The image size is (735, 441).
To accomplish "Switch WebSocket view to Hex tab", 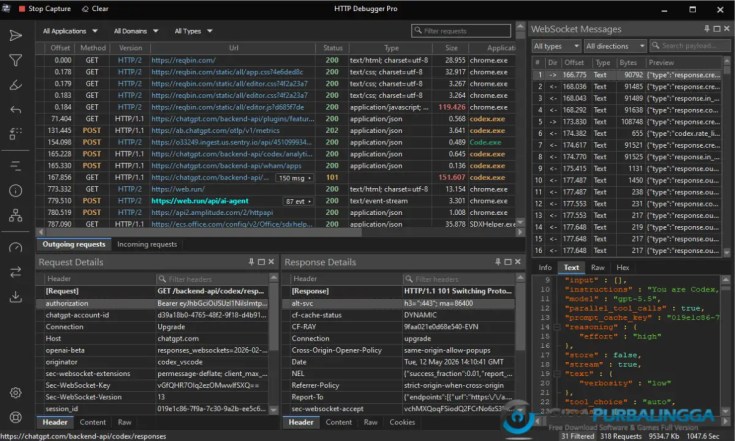I will pos(622,267).
